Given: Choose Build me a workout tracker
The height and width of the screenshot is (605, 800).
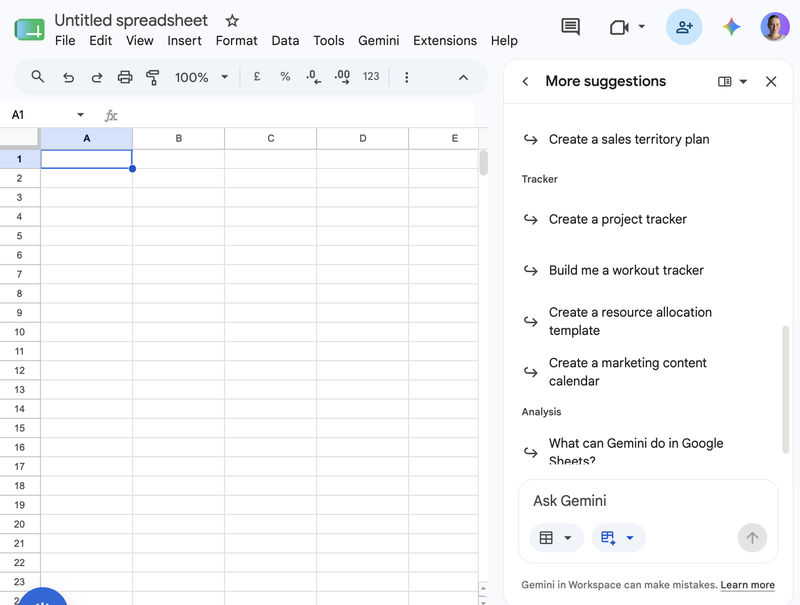Looking at the screenshot, I should point(626,270).
